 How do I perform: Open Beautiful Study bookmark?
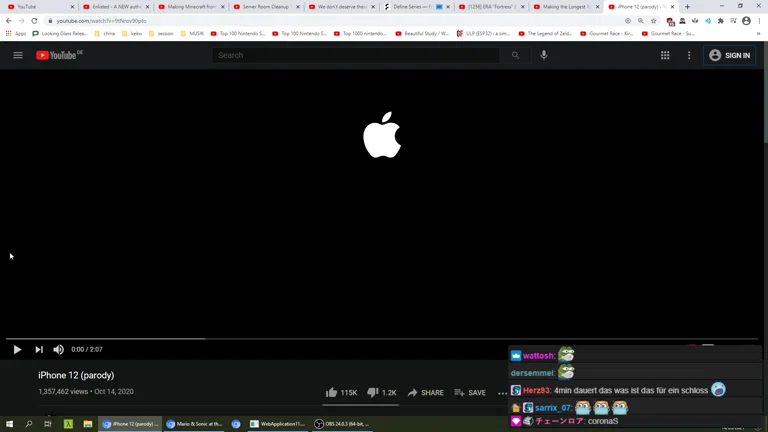click(422, 34)
